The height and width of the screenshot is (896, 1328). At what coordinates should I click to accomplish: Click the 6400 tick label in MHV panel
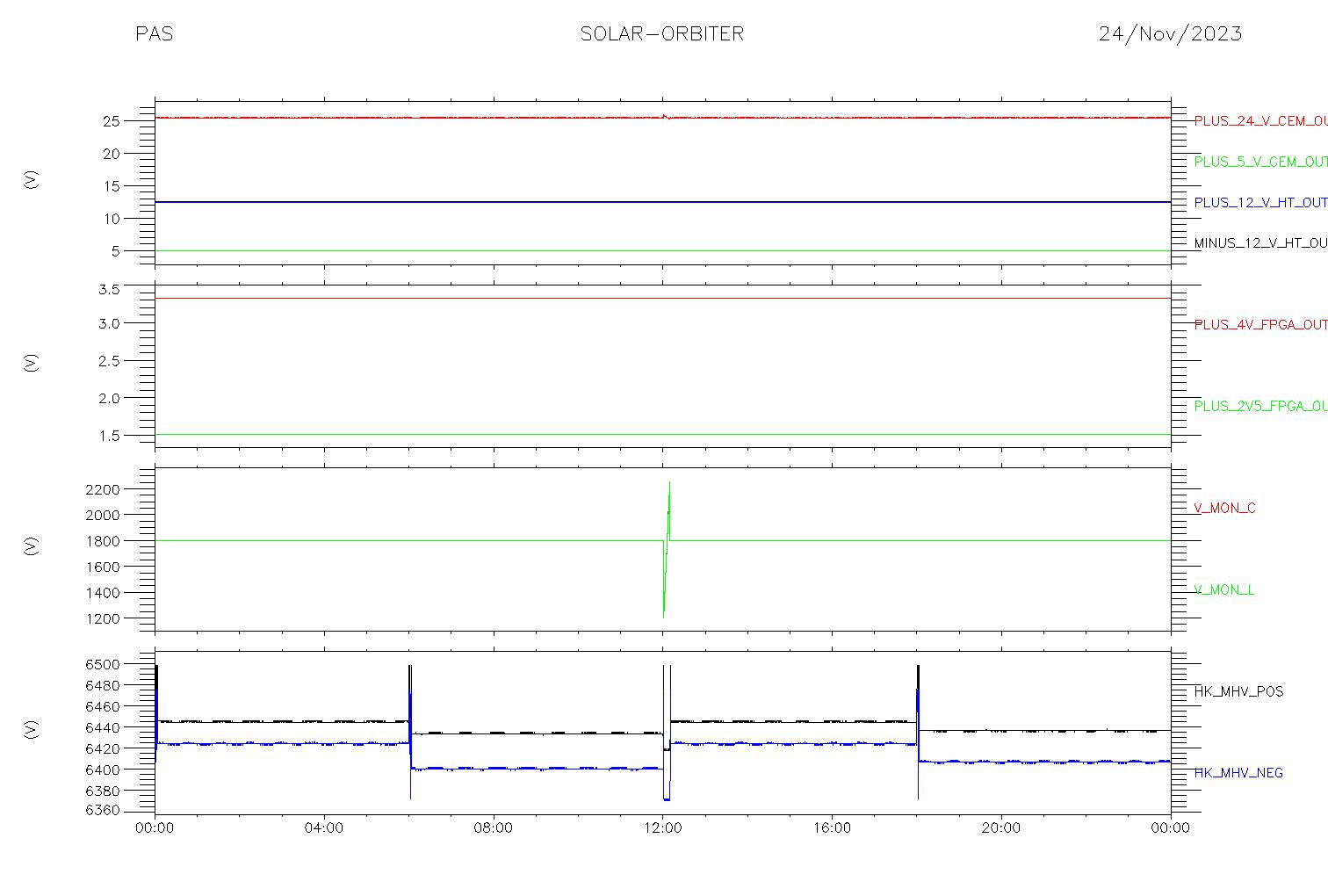[x=103, y=770]
